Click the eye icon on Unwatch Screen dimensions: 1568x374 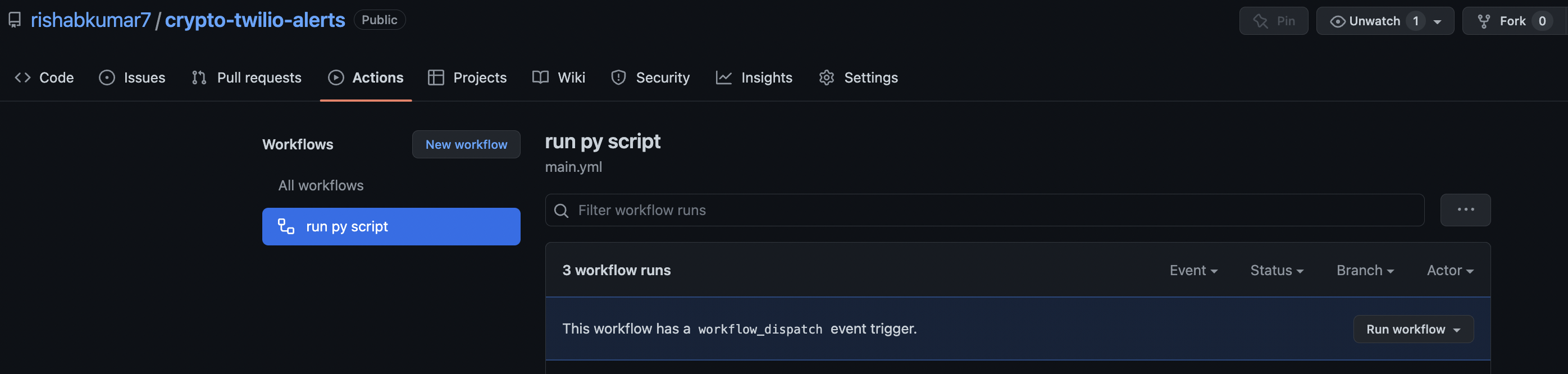(1337, 21)
